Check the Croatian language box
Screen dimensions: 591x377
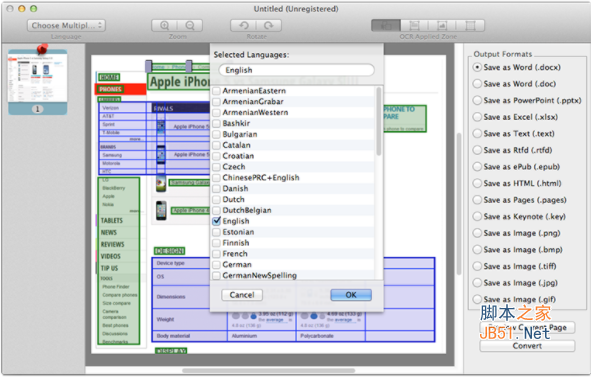tap(216, 156)
